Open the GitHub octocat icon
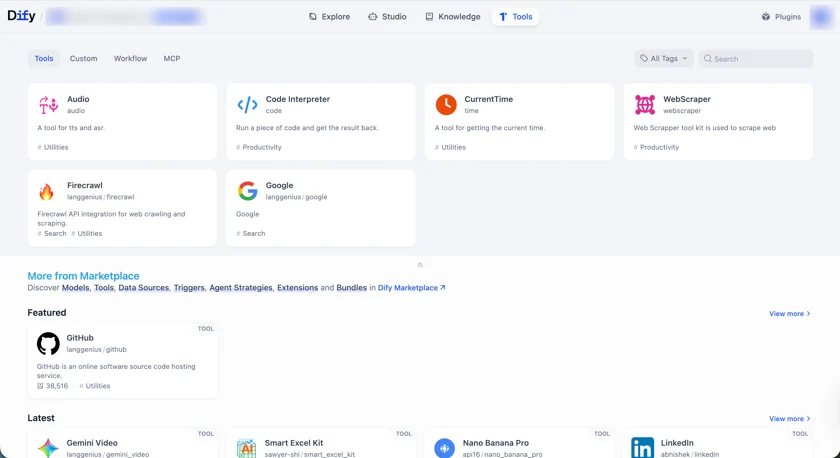The height and width of the screenshot is (458, 840). (48, 343)
